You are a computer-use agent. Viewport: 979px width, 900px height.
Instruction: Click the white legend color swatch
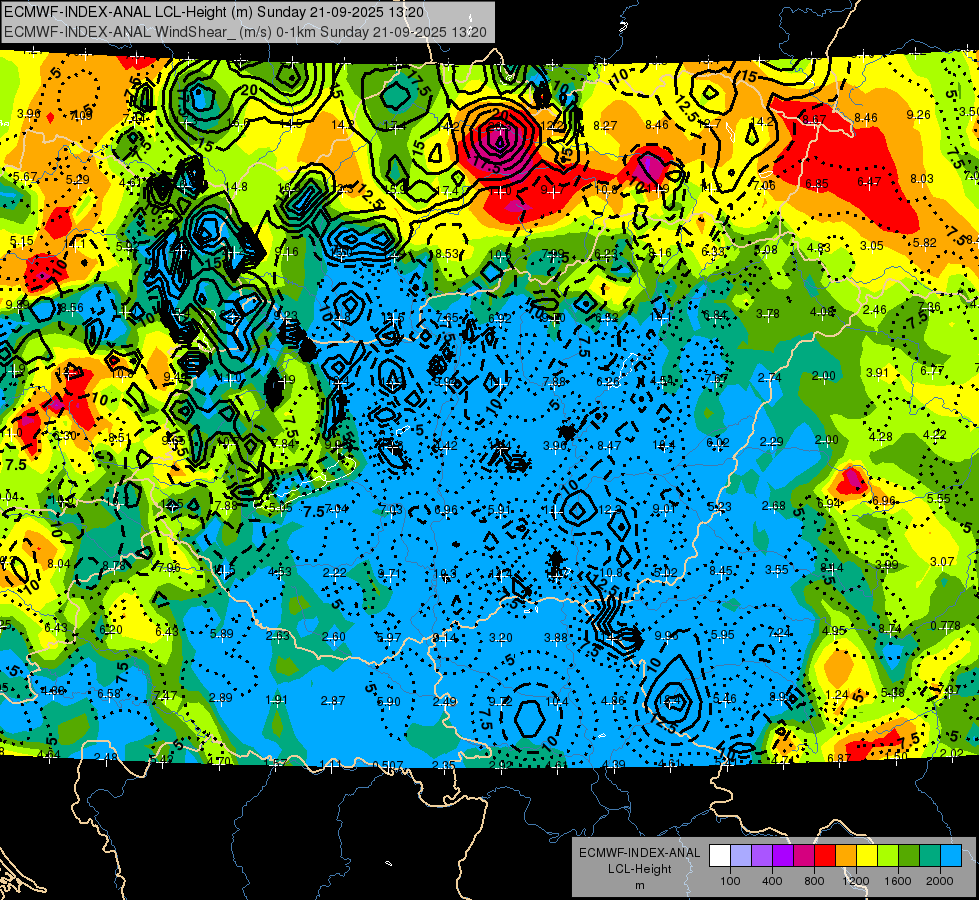720,856
